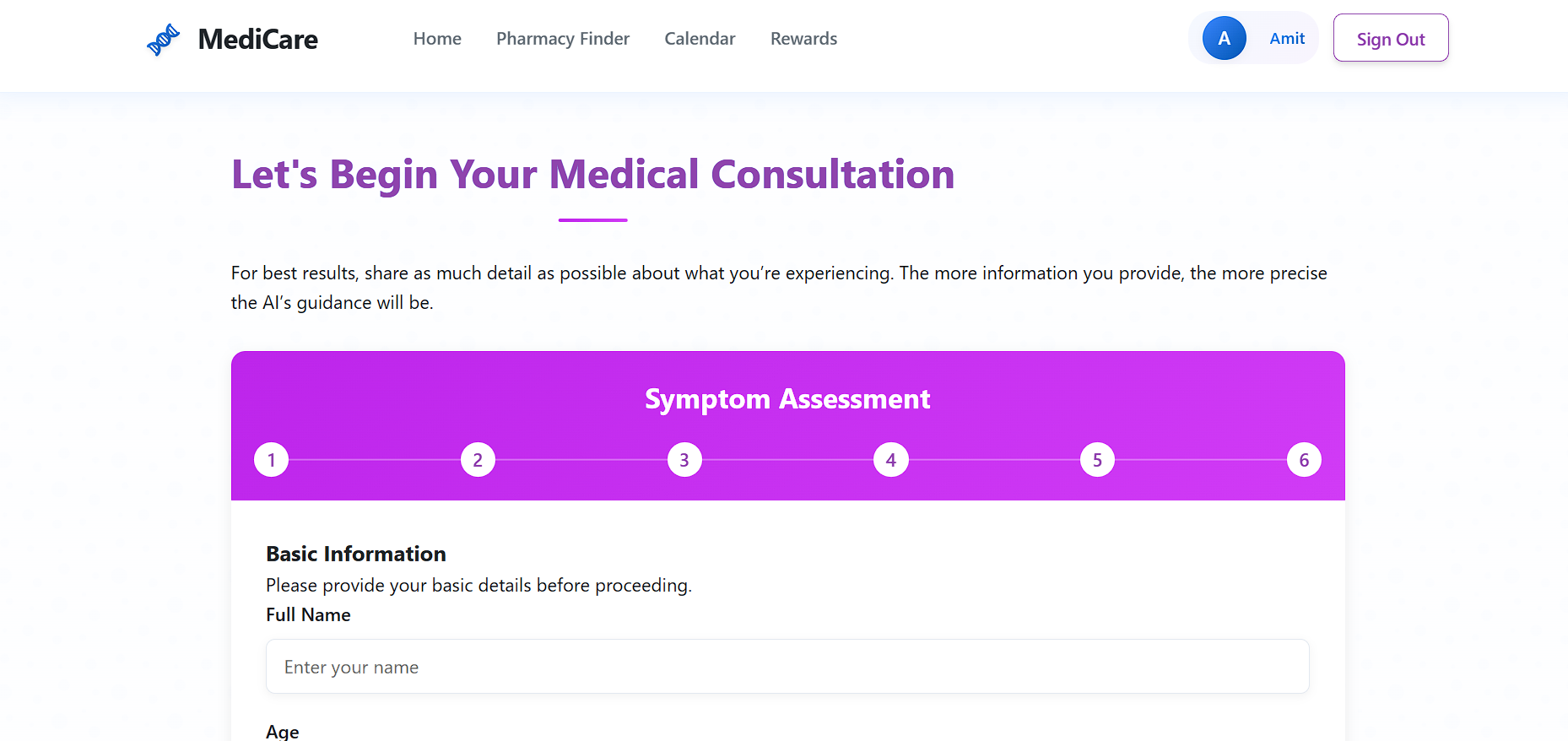This screenshot has height=741, width=1568.
Task: Click the MediCare brand name
Action: click(x=257, y=40)
